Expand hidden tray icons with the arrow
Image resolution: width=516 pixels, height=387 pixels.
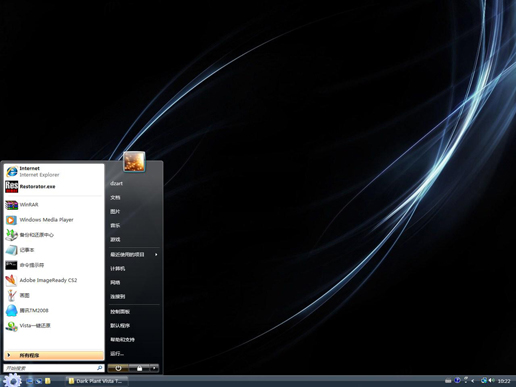[473, 381]
